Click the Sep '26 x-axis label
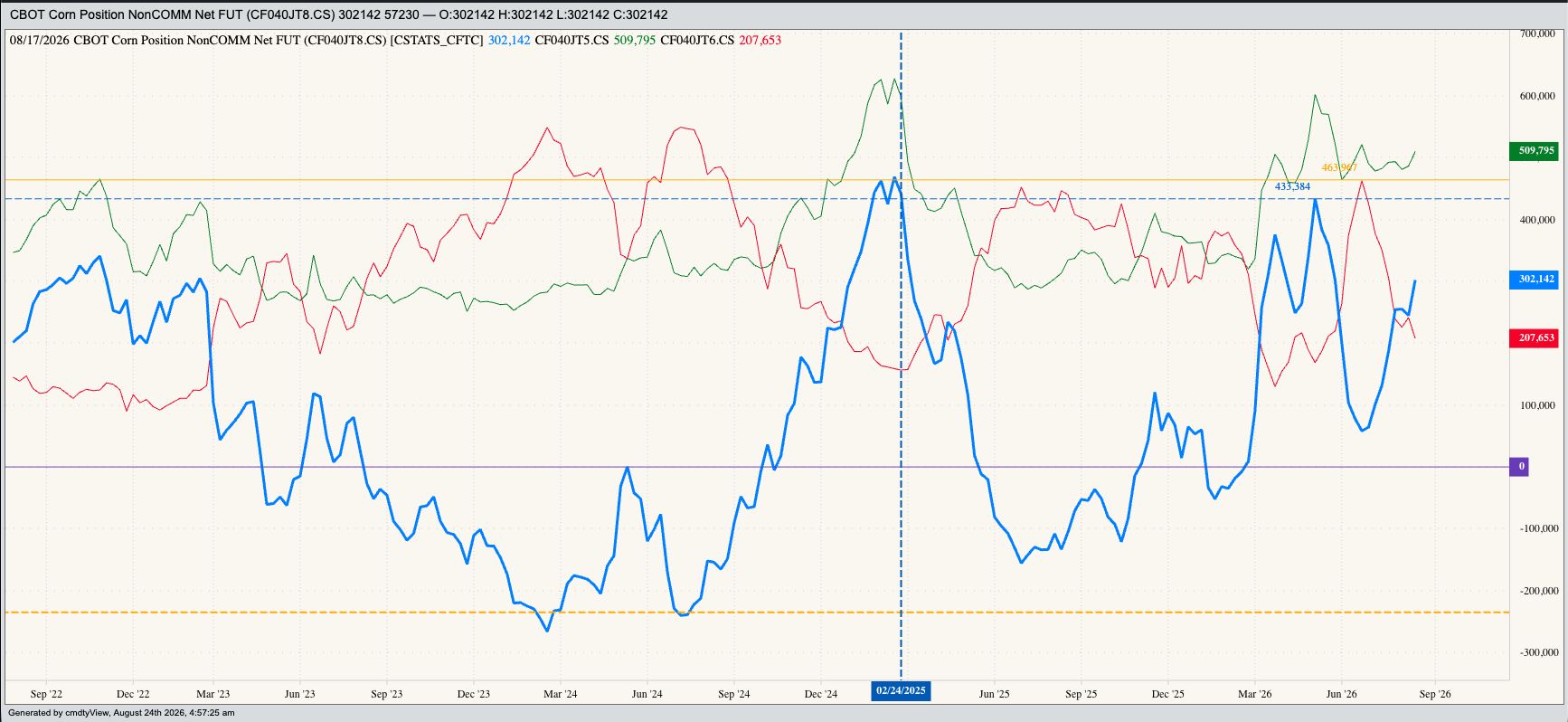1568x722 pixels. (1435, 694)
